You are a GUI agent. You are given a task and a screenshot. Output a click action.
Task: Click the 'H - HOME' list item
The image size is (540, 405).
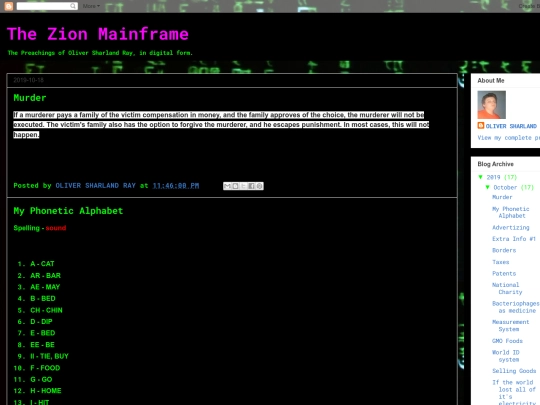(x=45, y=391)
